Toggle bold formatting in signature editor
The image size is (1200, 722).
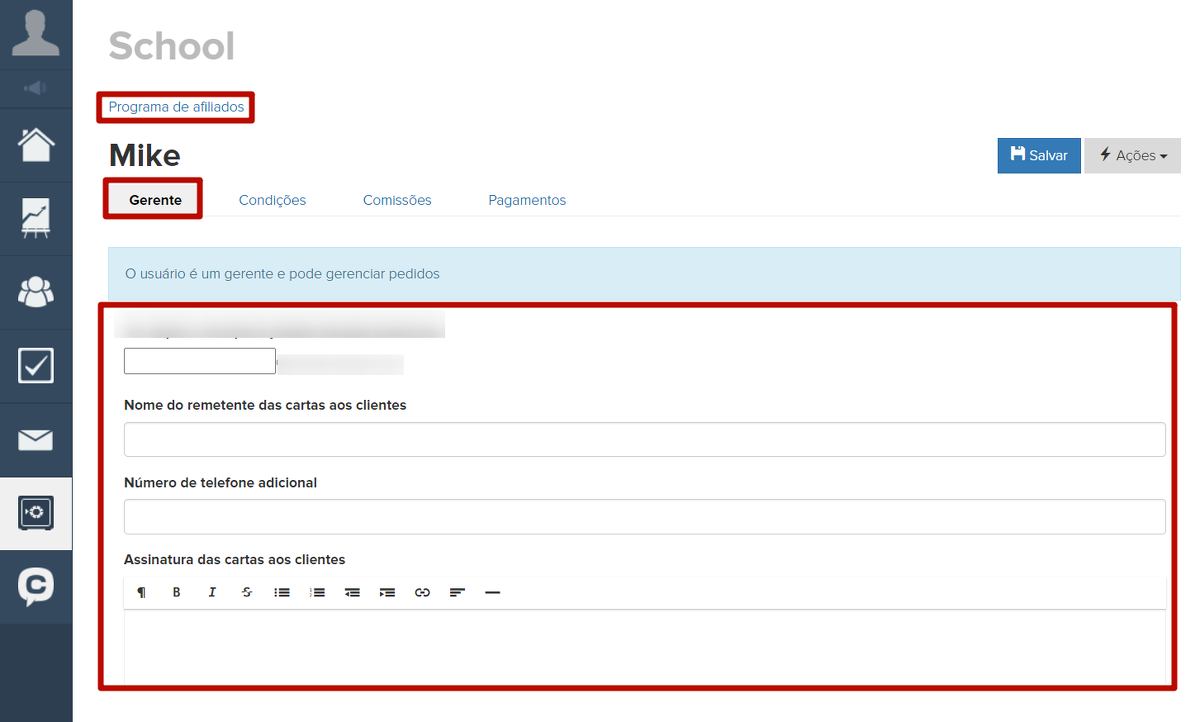pos(177,592)
